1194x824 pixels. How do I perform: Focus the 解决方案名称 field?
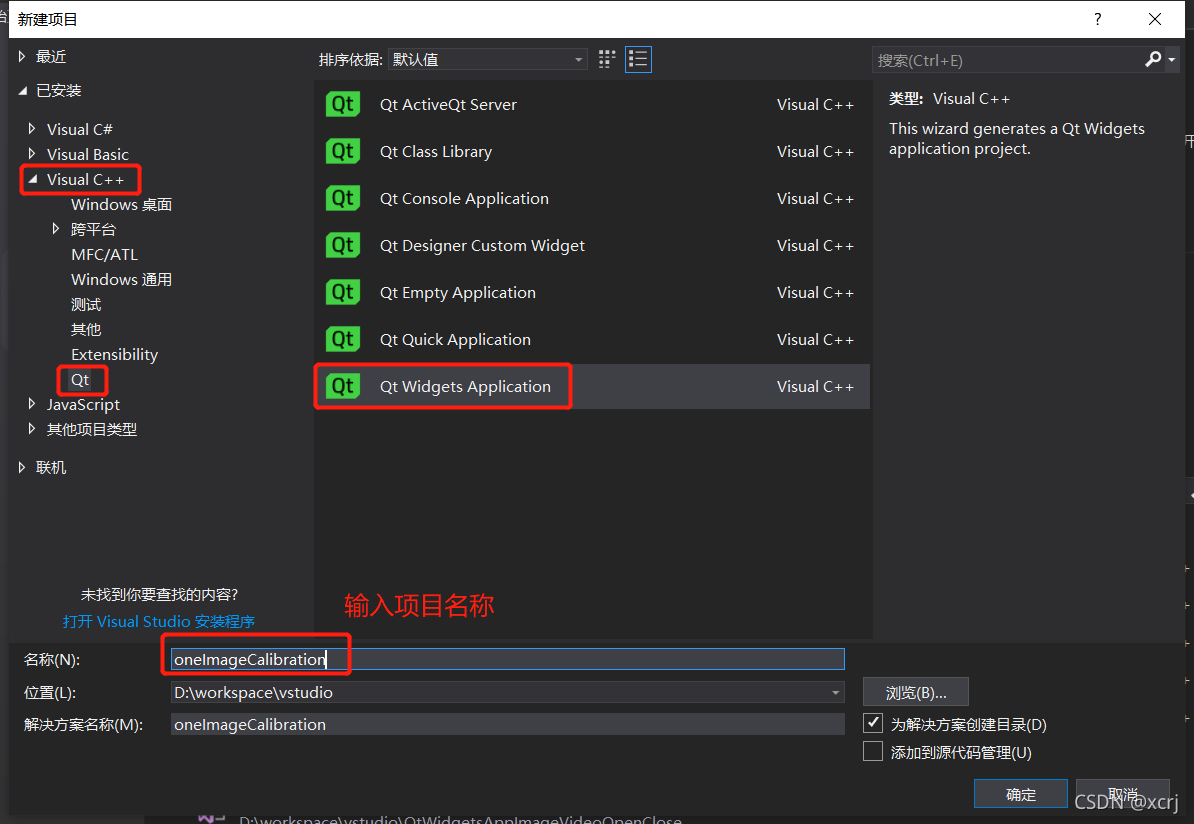pyautogui.click(x=507, y=724)
